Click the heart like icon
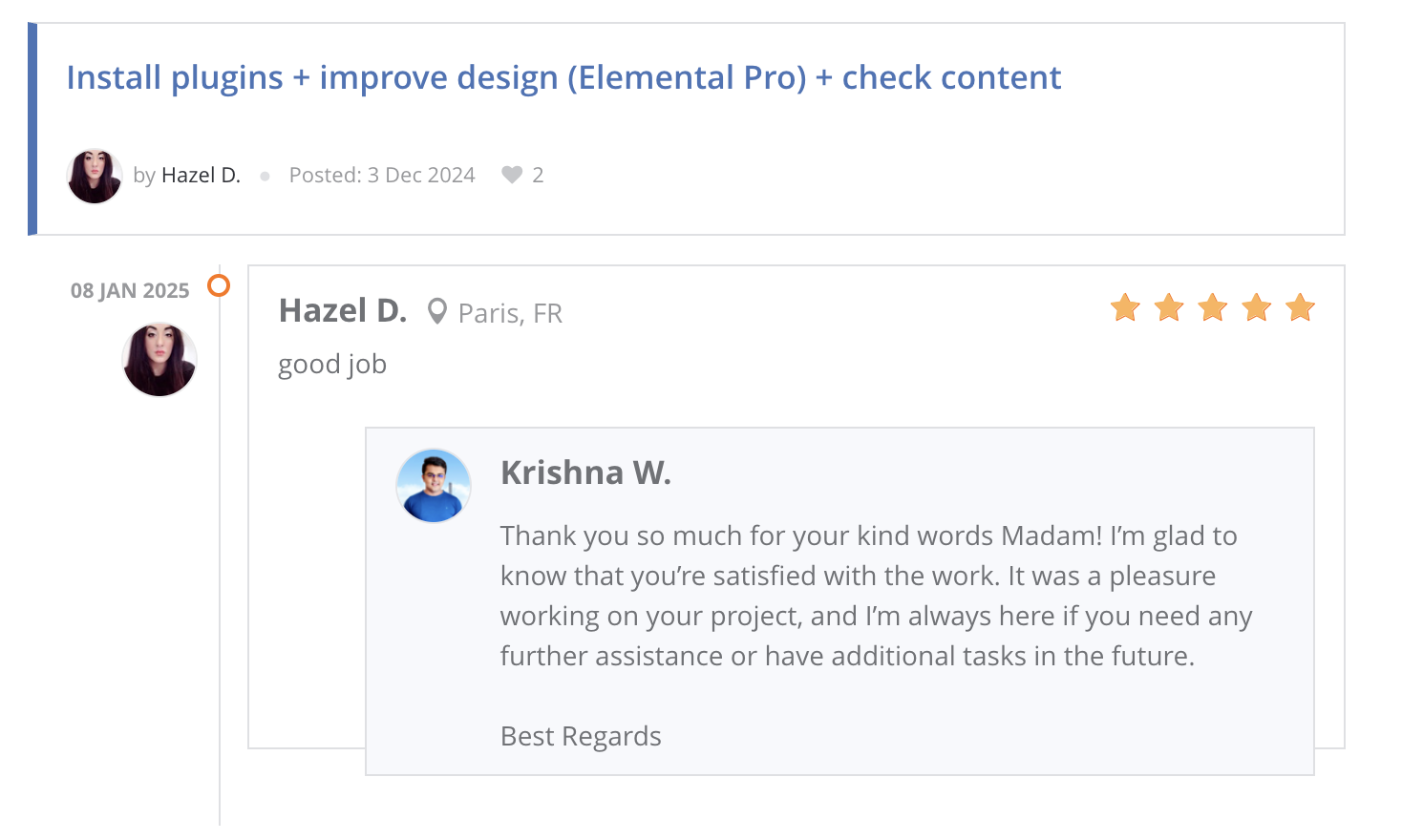 pyautogui.click(x=512, y=175)
